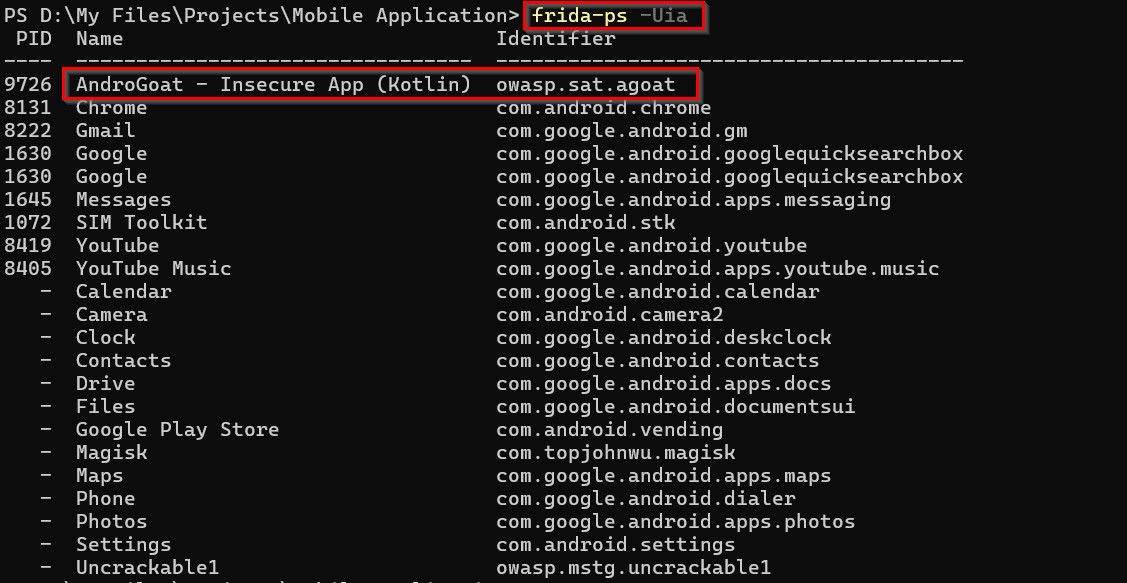Click the Calendar app name

123,292
